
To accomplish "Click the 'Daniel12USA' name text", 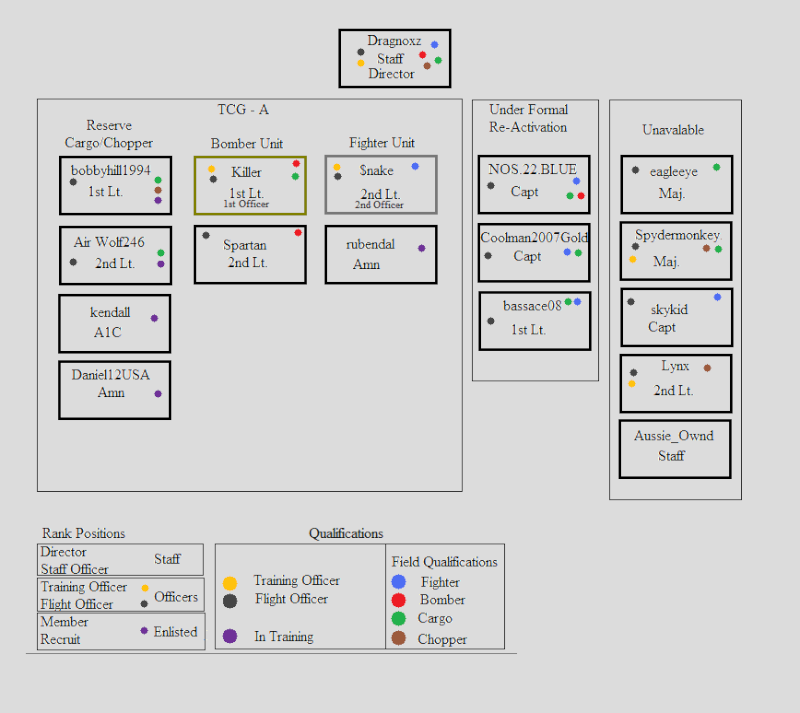I will pyautogui.click(x=110, y=375).
